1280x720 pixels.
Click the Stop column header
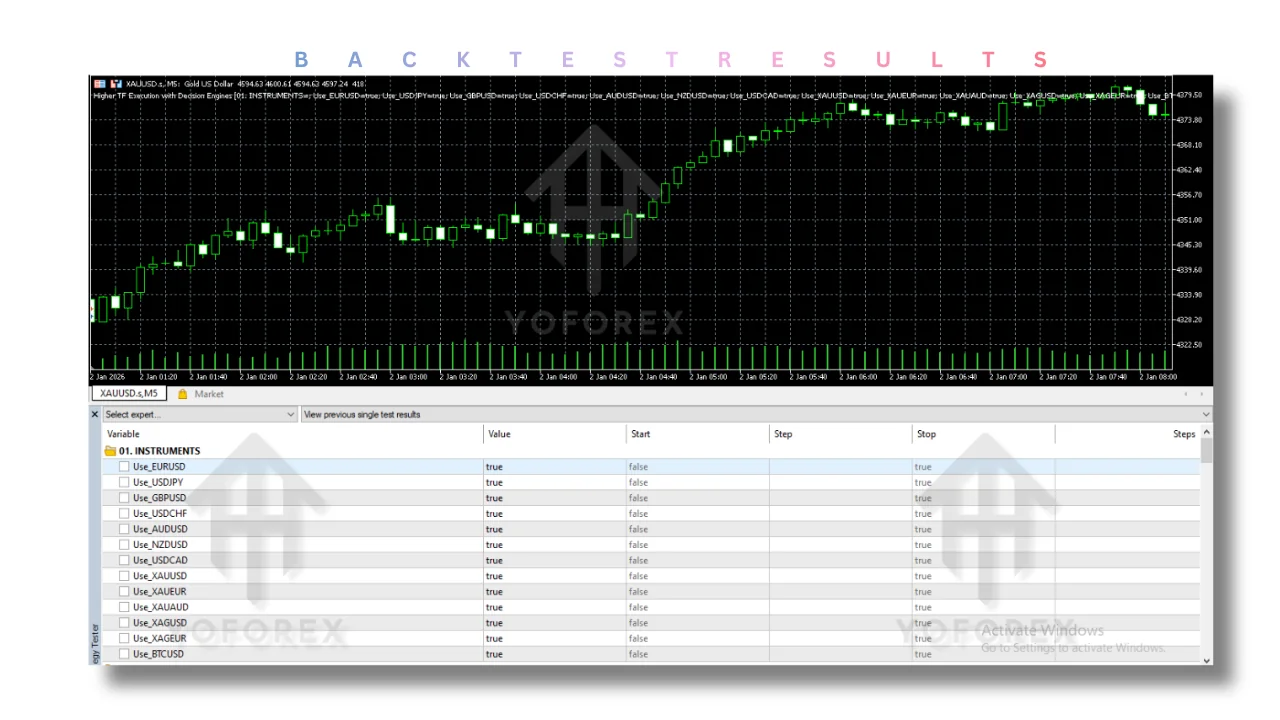coord(983,434)
